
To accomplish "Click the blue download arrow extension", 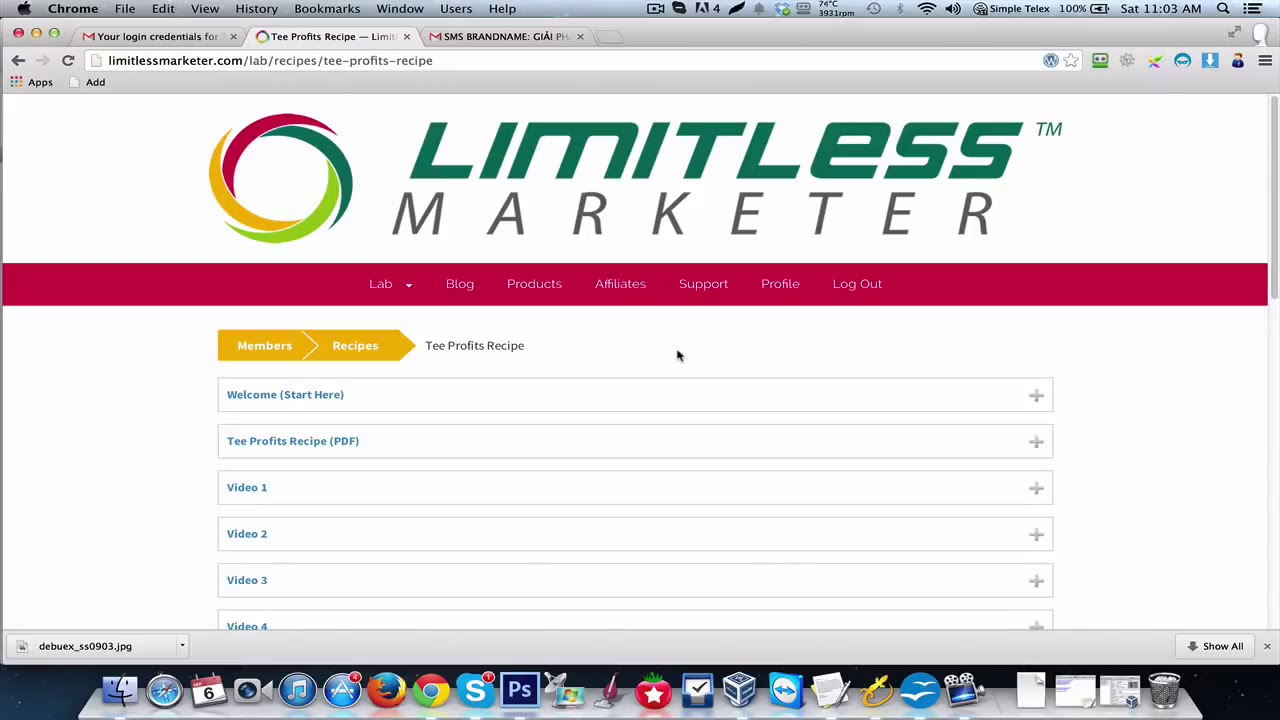I will [1209, 61].
